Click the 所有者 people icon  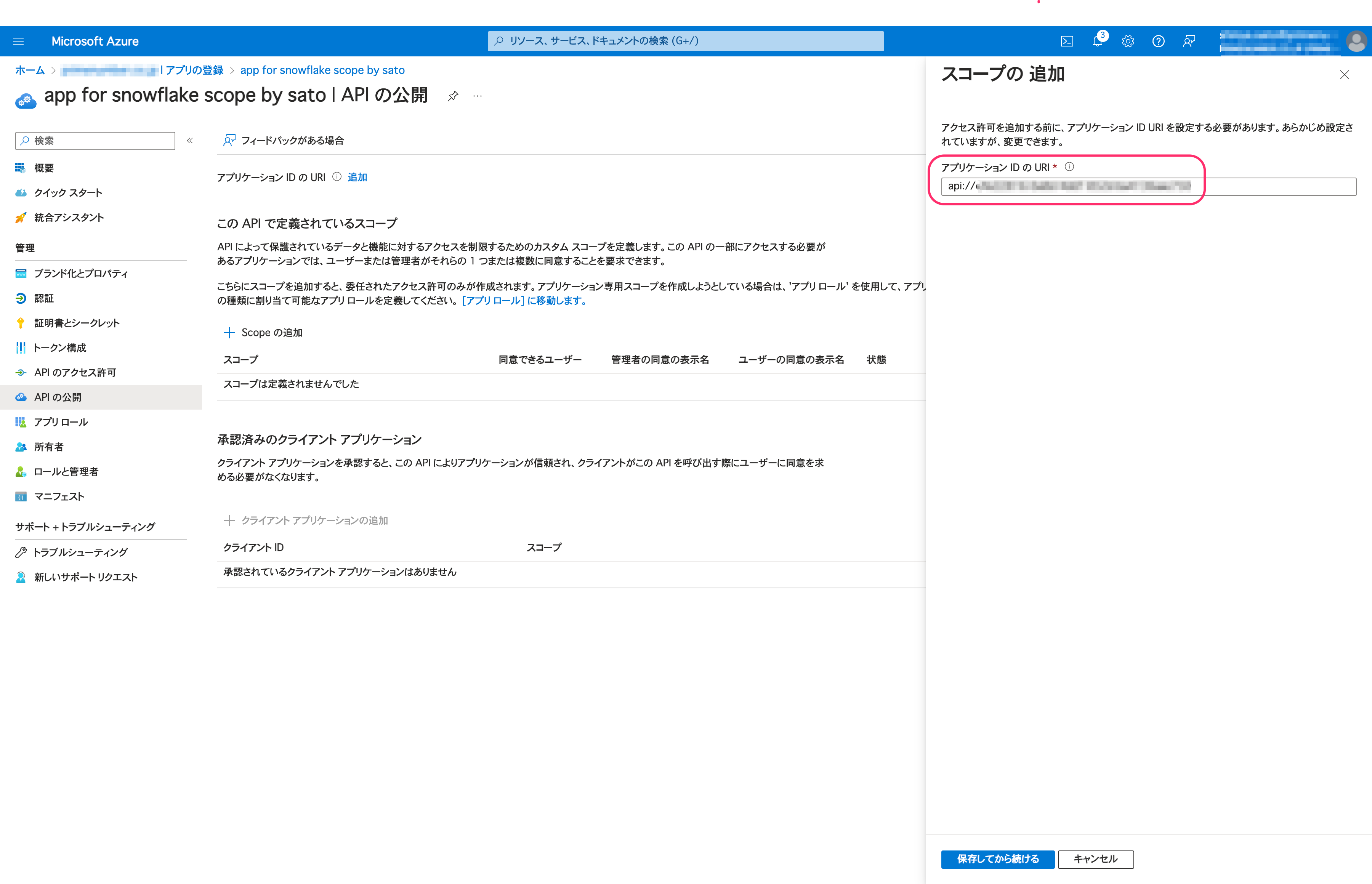coord(21,447)
